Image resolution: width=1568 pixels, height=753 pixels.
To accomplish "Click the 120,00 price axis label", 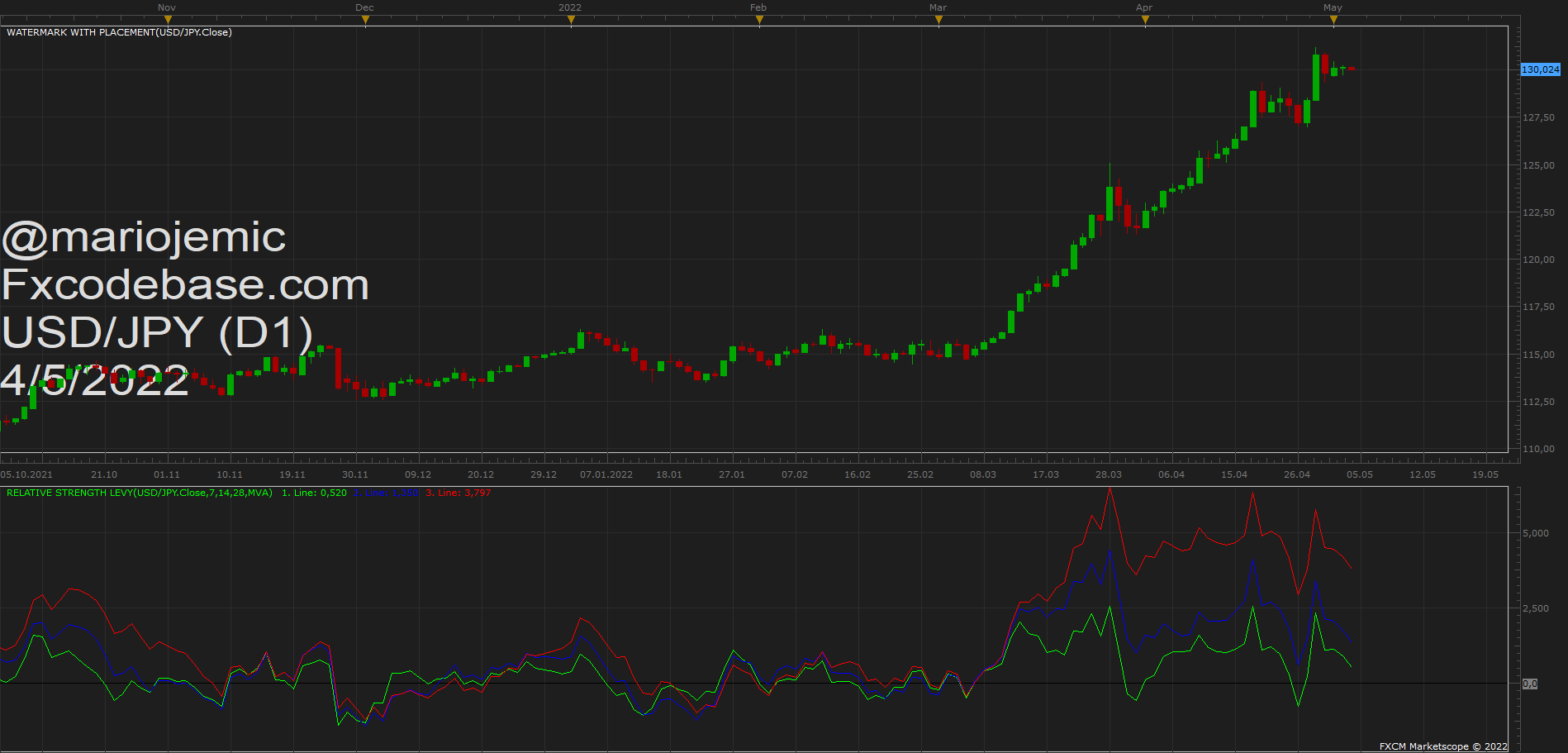I will tap(1538, 260).
